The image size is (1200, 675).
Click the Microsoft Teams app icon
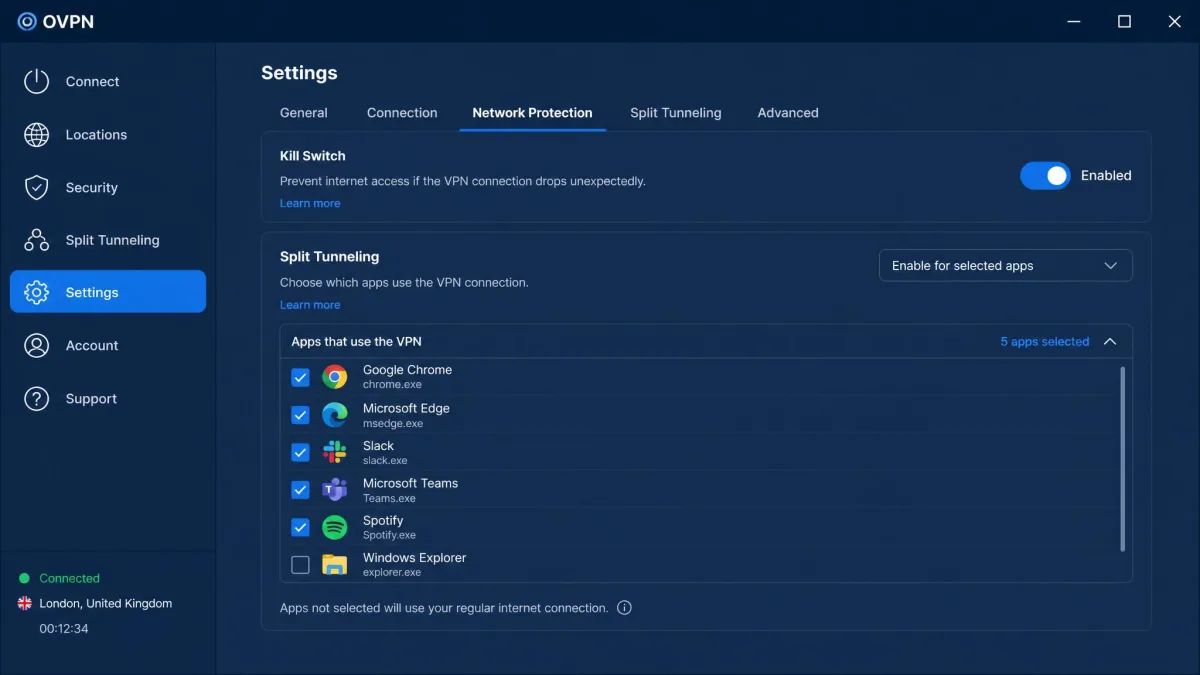pyautogui.click(x=334, y=490)
